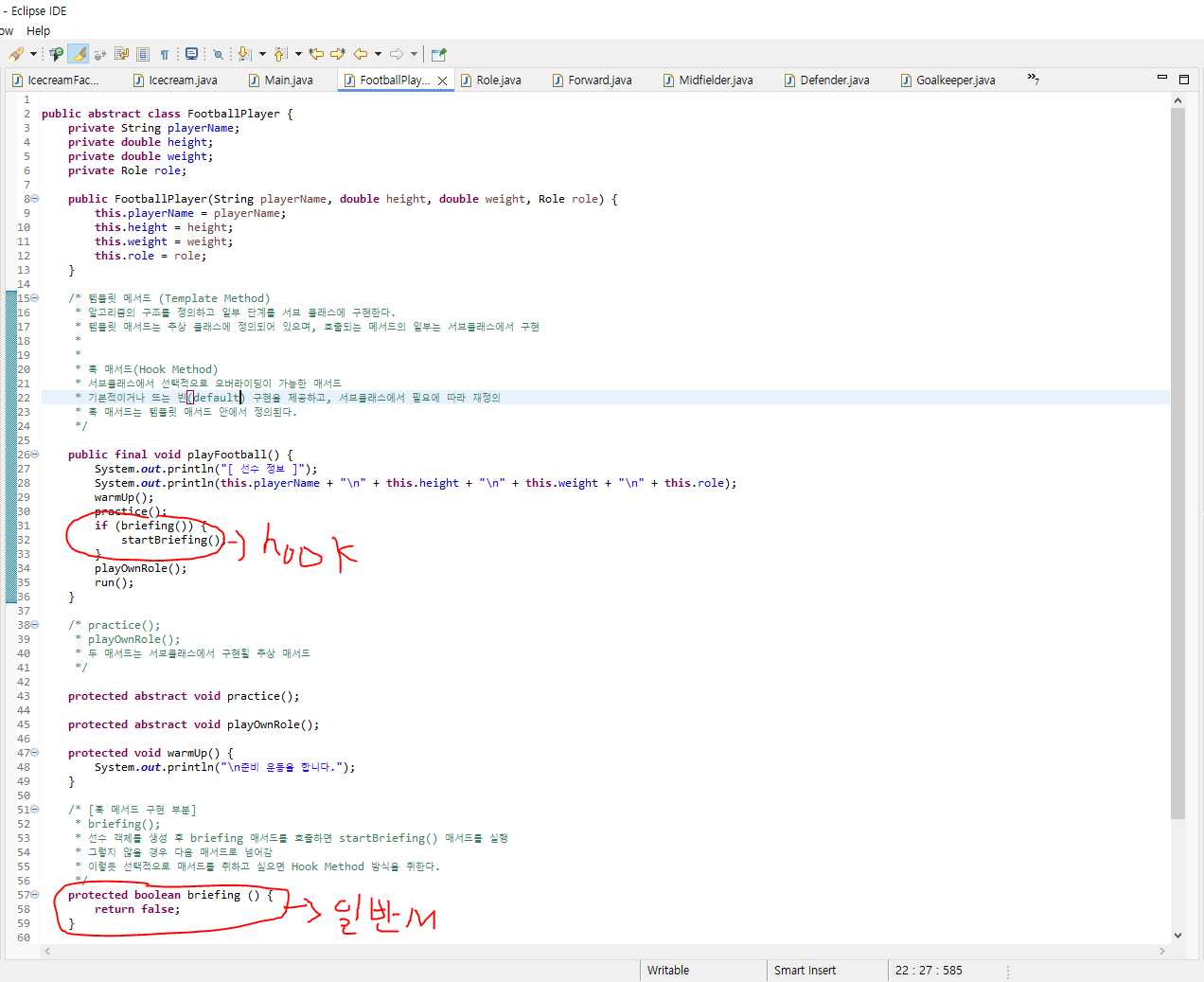Toggle Mark Occurrences highlighter

(x=79, y=54)
